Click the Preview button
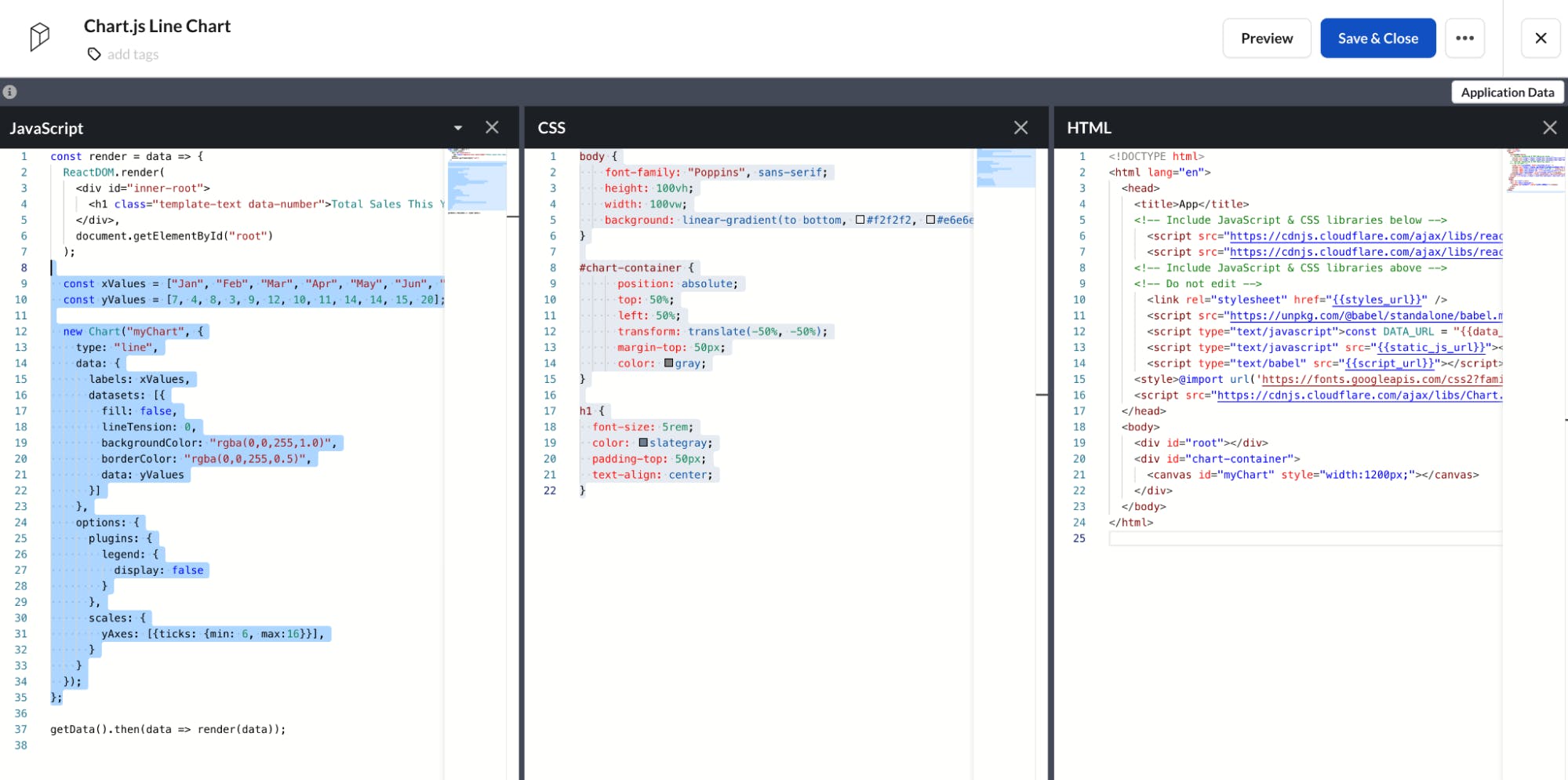This screenshot has height=780, width=1568. tap(1267, 38)
